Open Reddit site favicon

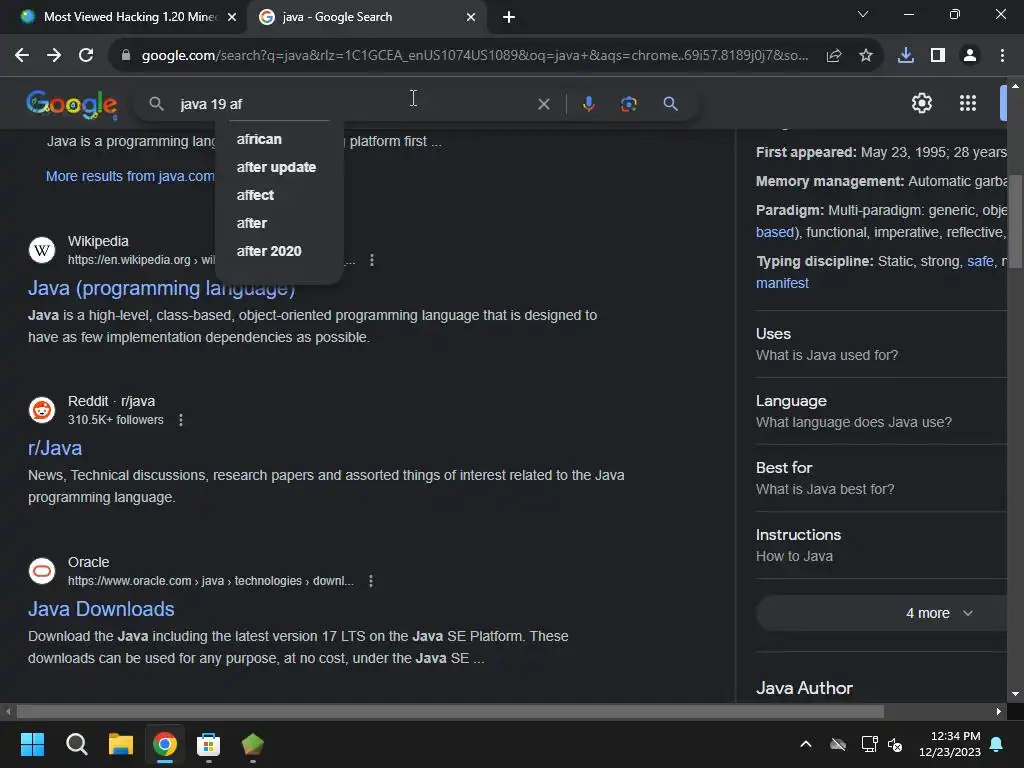(42, 410)
